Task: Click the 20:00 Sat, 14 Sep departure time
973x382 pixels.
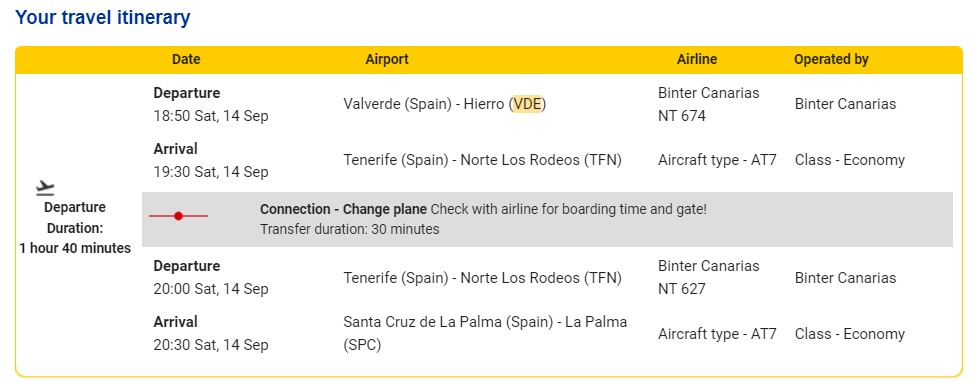Action: [211, 289]
